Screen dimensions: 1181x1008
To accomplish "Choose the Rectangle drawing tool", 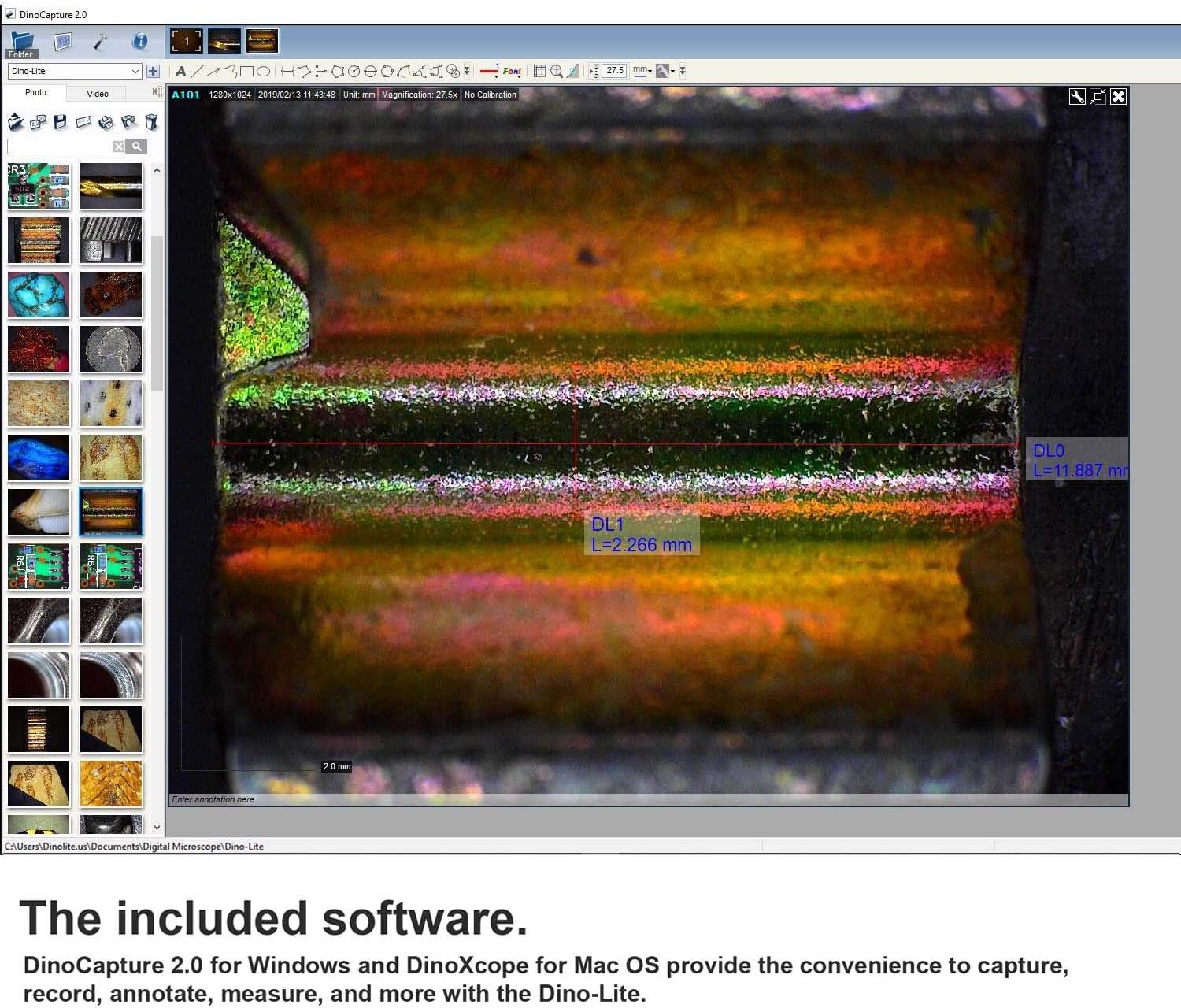I will point(246,72).
